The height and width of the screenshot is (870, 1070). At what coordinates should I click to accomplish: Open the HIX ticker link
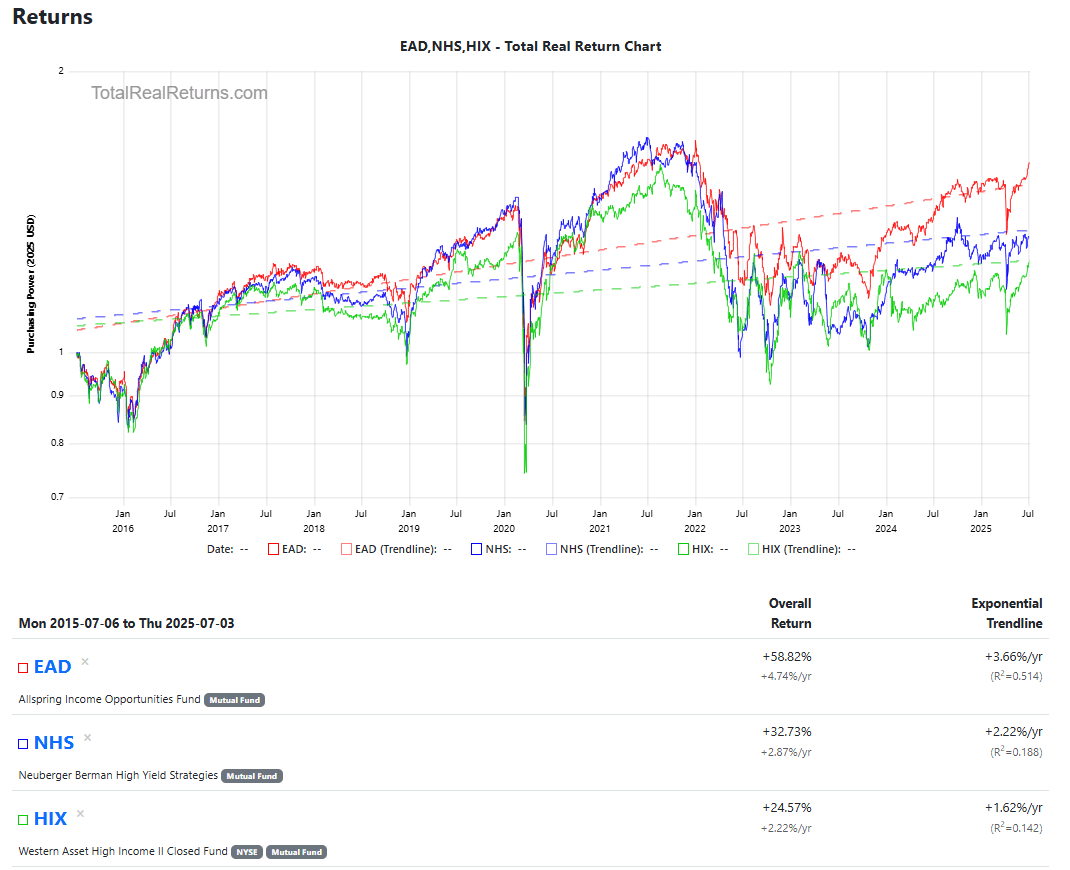pos(52,818)
